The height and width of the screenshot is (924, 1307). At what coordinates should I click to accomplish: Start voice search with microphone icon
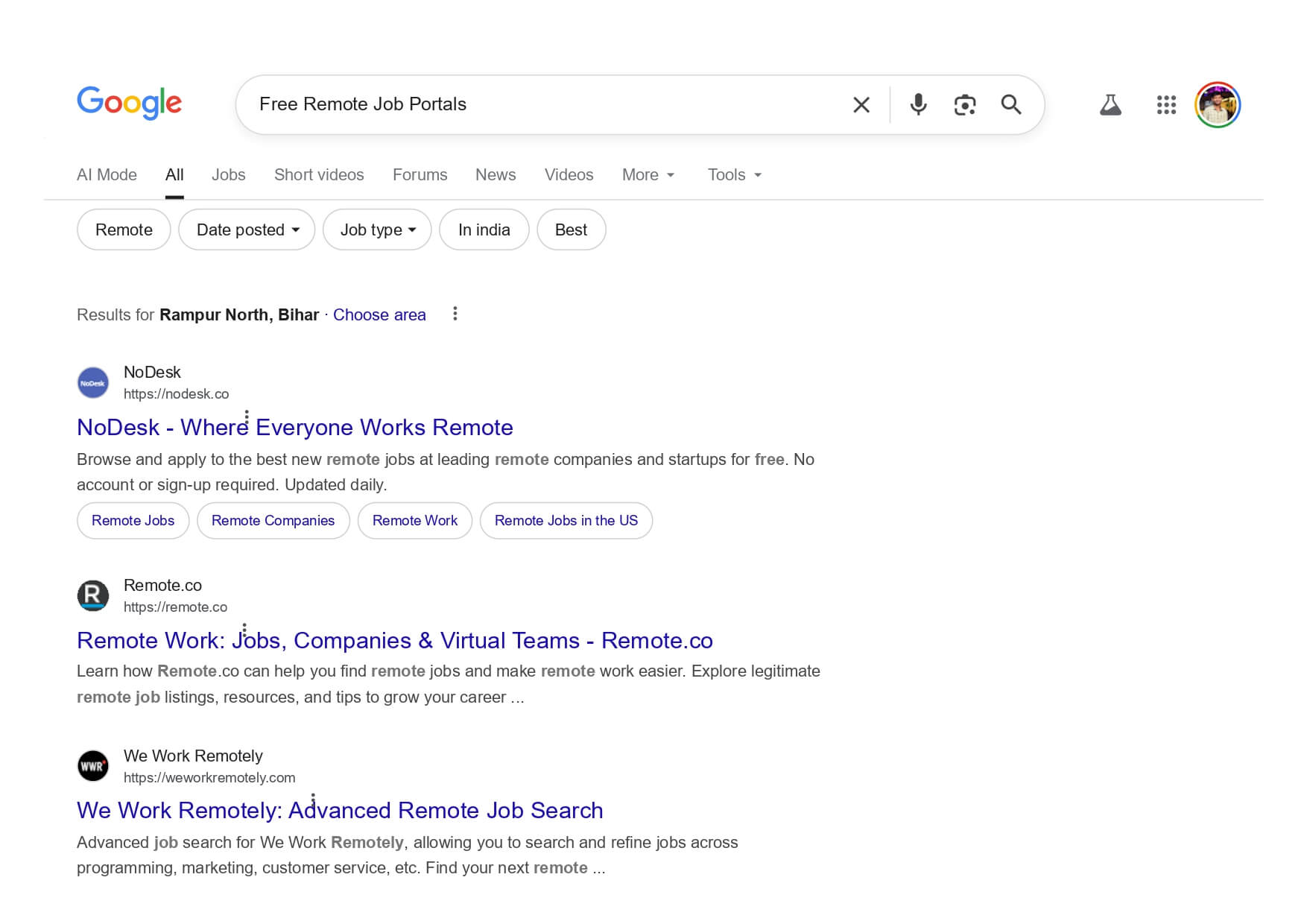(x=919, y=104)
